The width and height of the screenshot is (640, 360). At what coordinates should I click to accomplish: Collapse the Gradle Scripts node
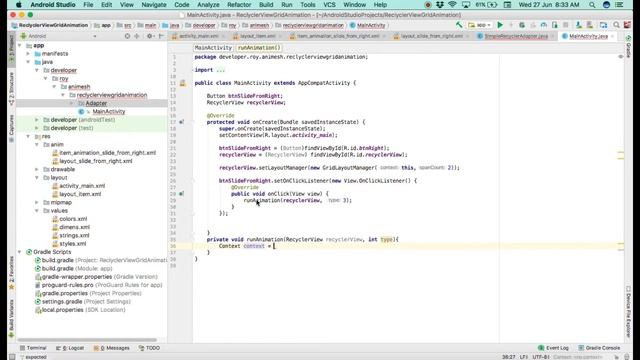point(20,252)
